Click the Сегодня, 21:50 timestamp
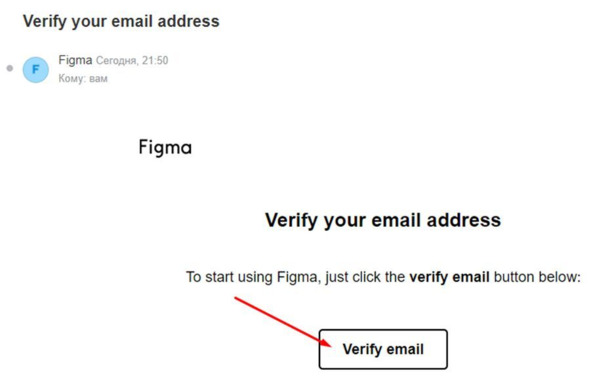Screen dimensions: 591x381 [x=132, y=60]
